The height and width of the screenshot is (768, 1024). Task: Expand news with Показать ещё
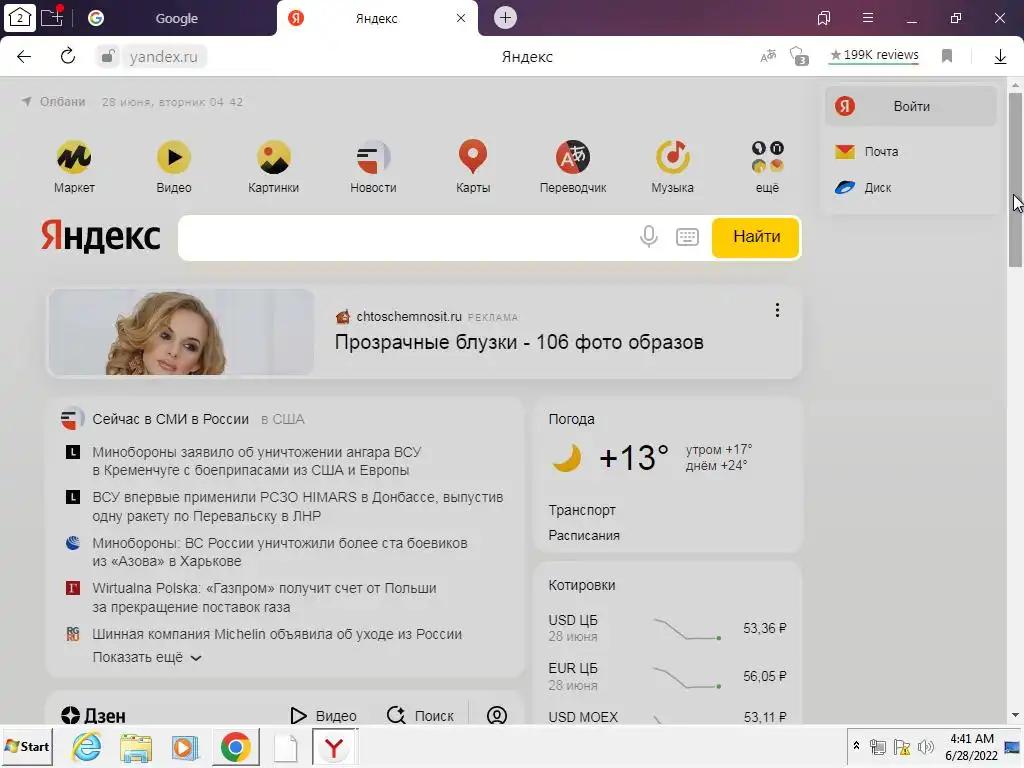(147, 658)
